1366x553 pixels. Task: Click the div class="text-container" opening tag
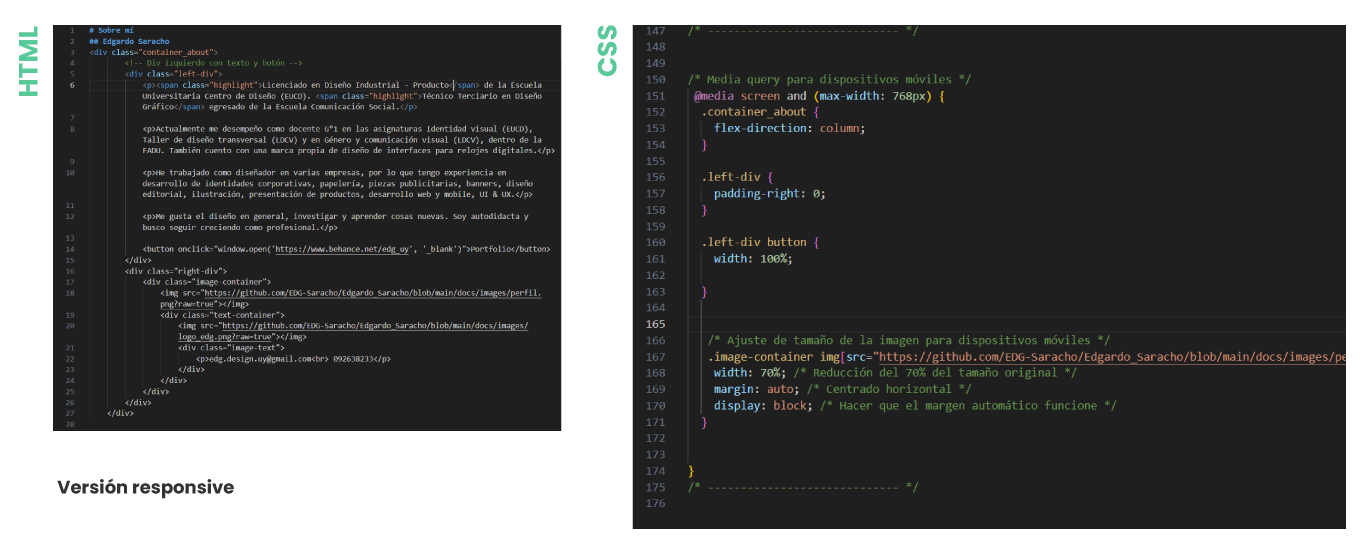(x=222, y=314)
